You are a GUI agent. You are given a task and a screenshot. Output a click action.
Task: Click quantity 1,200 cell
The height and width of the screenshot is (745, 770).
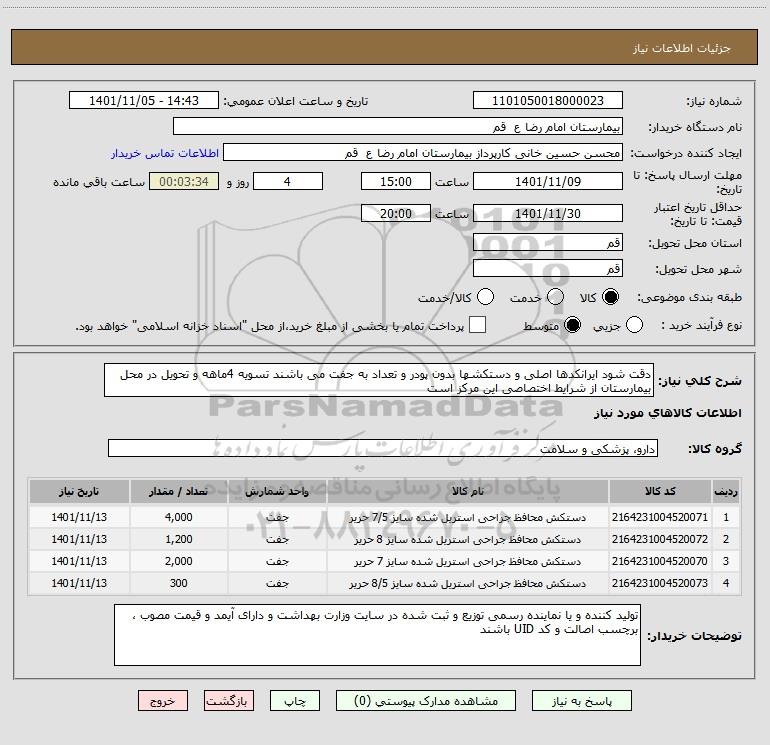coord(179,539)
